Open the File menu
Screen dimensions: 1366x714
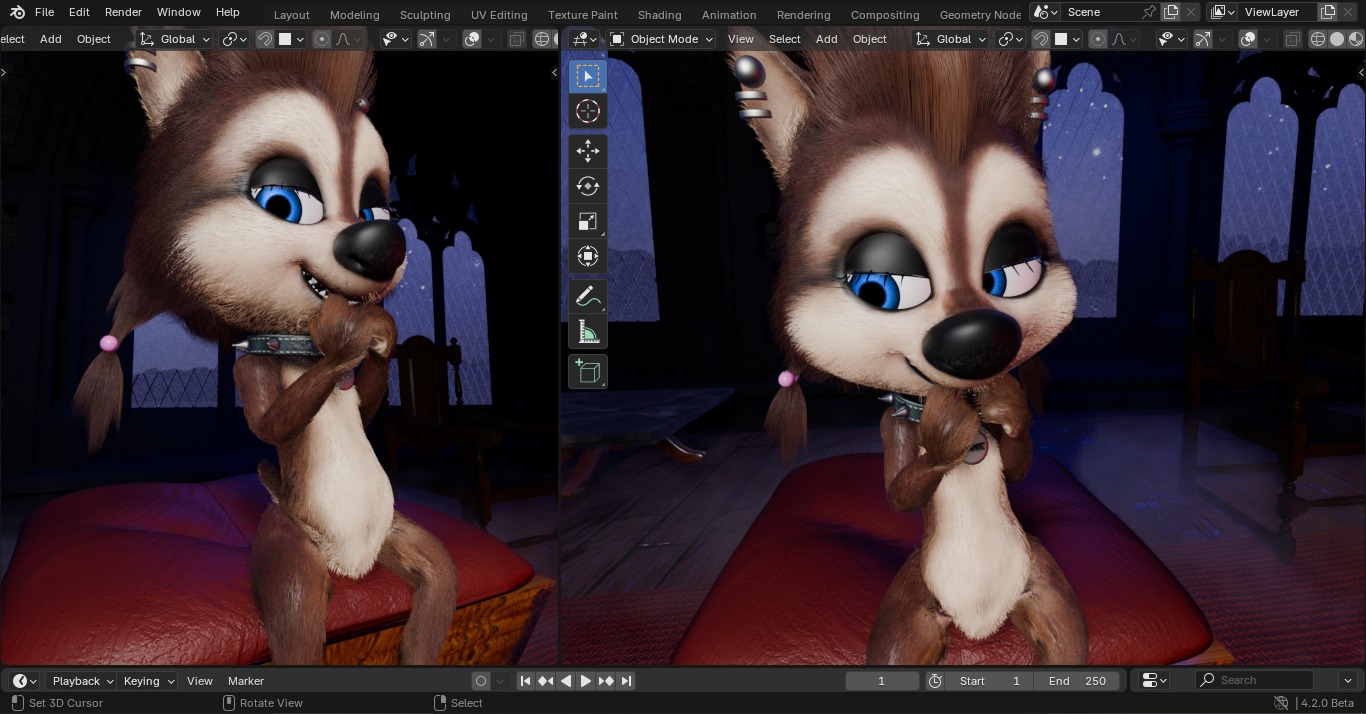44,12
